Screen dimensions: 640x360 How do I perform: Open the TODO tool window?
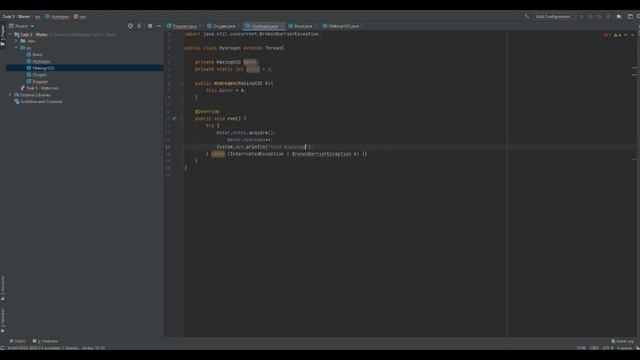point(17,341)
